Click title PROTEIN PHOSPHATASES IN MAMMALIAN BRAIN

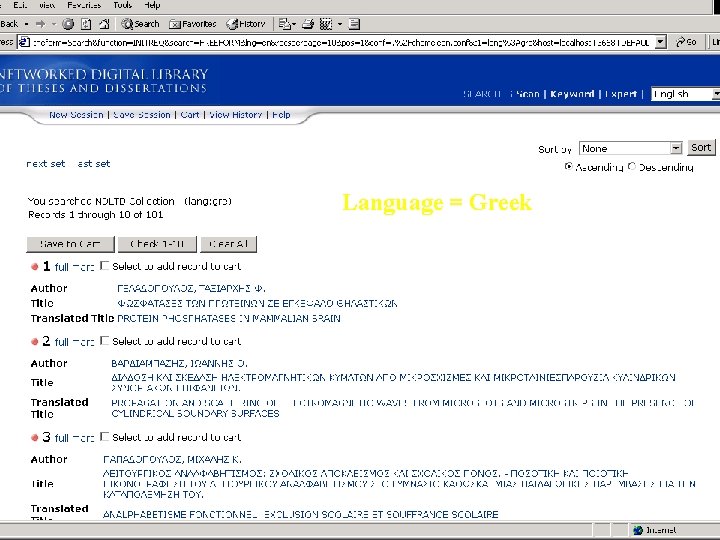coord(229,318)
